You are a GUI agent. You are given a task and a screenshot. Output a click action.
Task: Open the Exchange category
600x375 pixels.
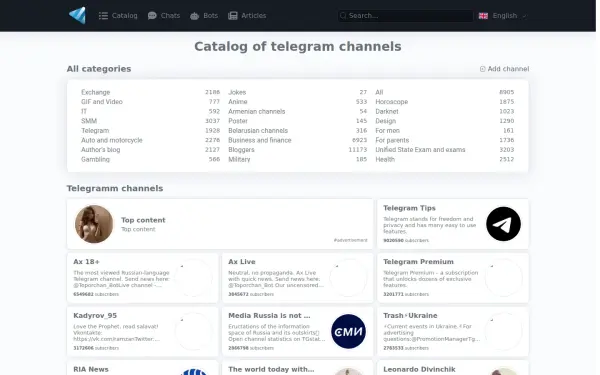(96, 92)
